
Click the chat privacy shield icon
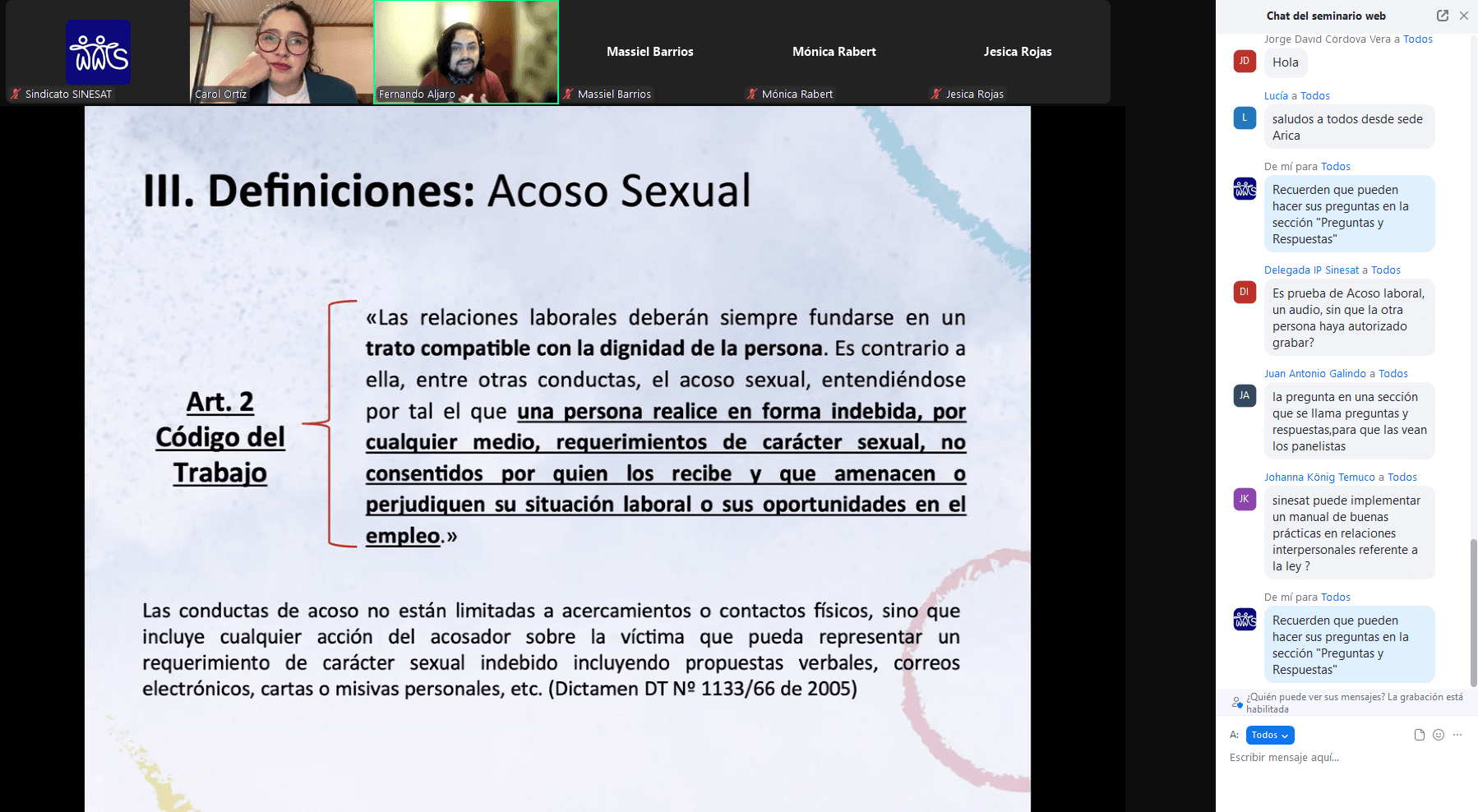click(1236, 703)
